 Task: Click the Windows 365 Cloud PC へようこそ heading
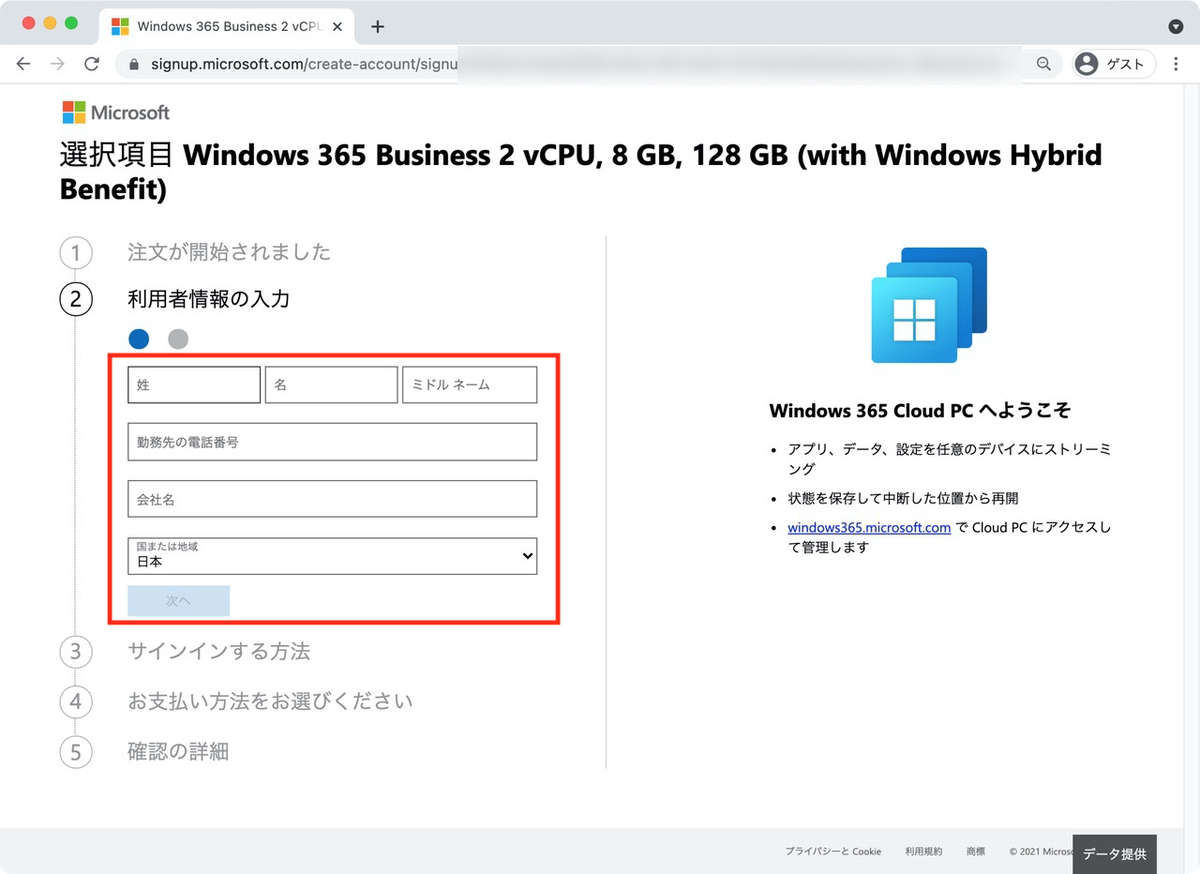[920, 411]
